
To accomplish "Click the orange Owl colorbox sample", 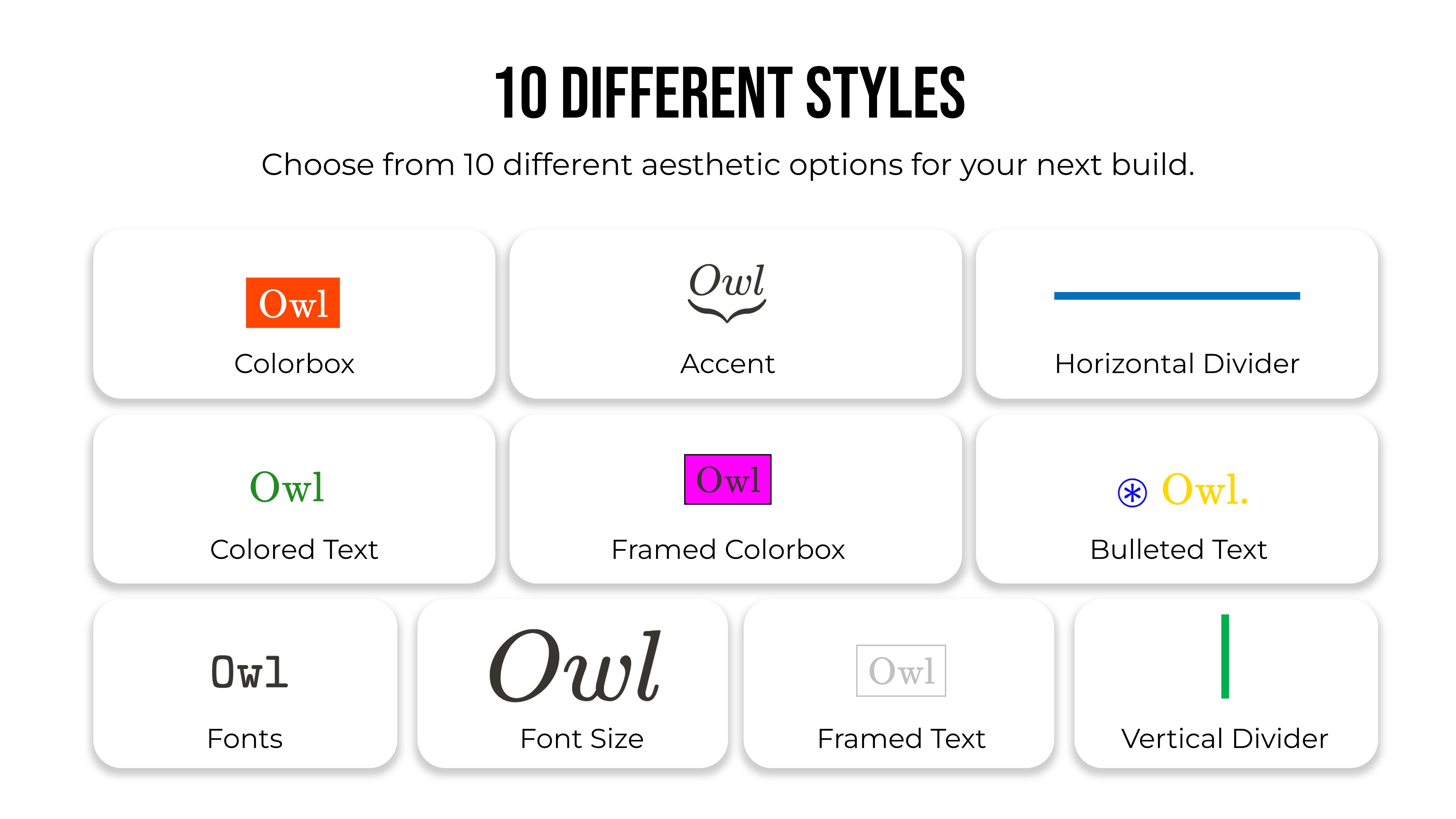I will click(x=293, y=302).
